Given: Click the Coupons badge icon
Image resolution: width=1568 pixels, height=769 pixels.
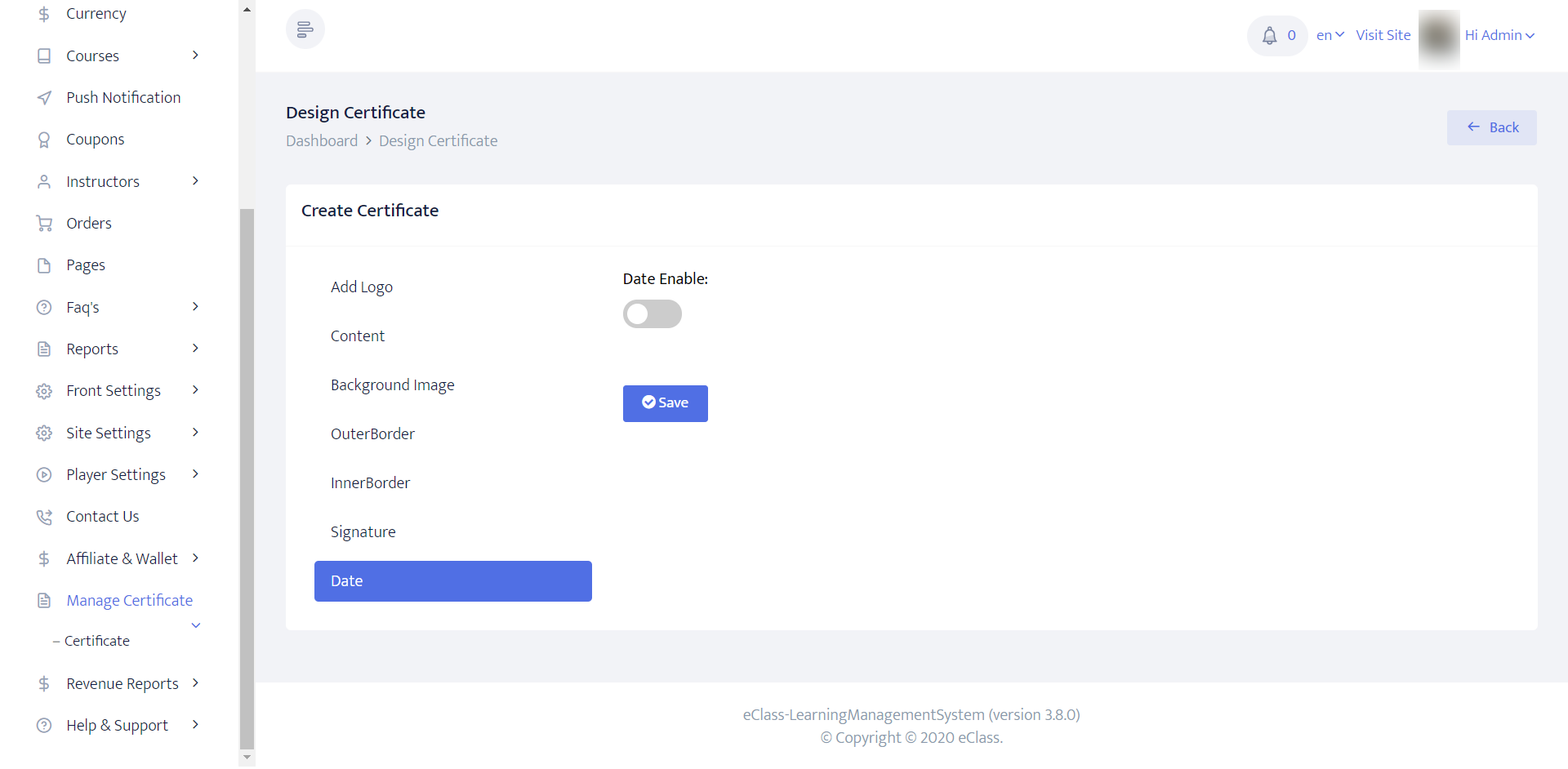Looking at the screenshot, I should click(x=44, y=140).
